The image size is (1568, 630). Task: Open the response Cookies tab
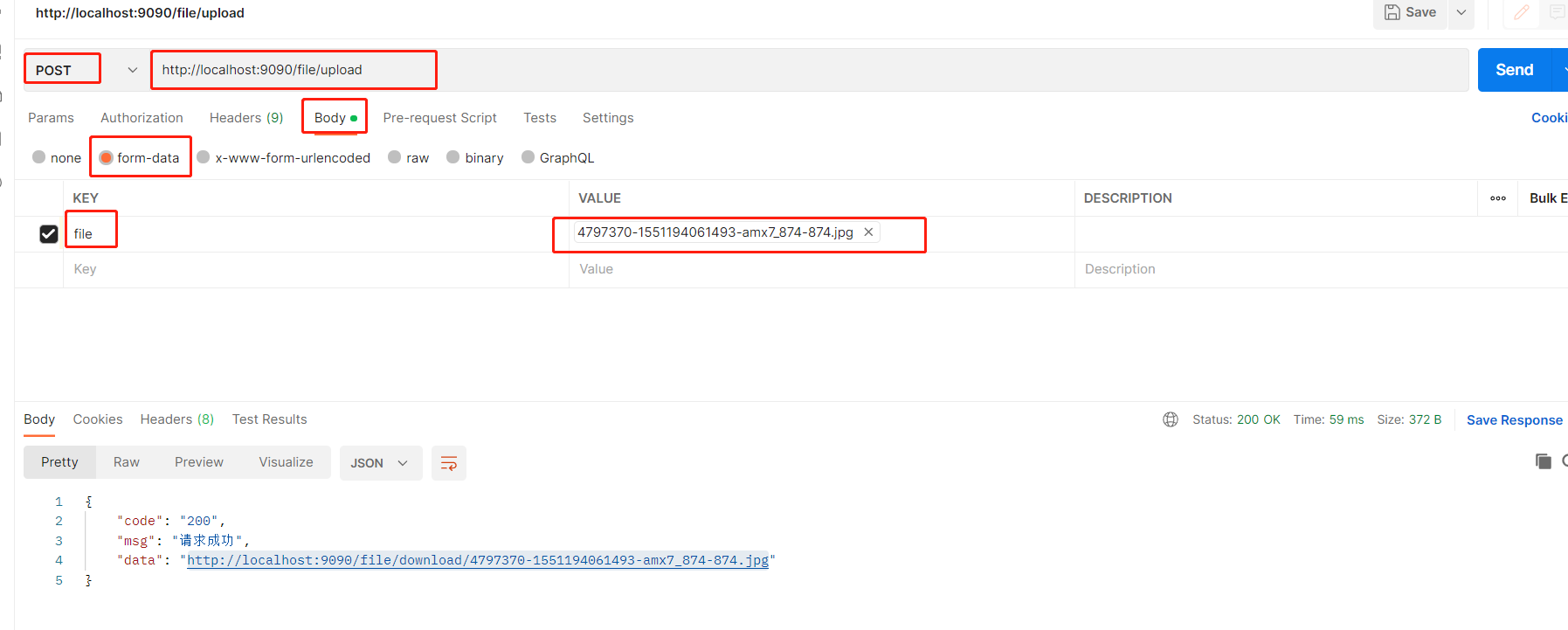[98, 419]
